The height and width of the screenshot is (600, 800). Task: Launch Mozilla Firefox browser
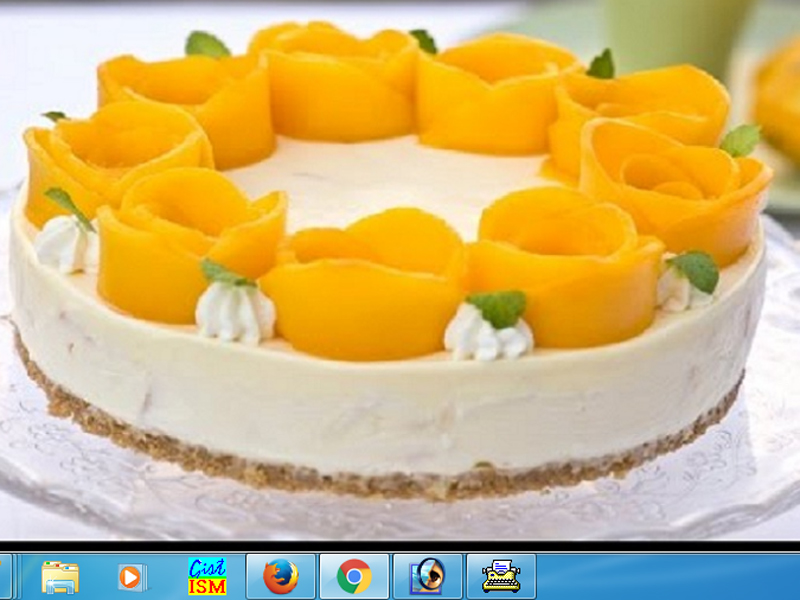(x=281, y=577)
